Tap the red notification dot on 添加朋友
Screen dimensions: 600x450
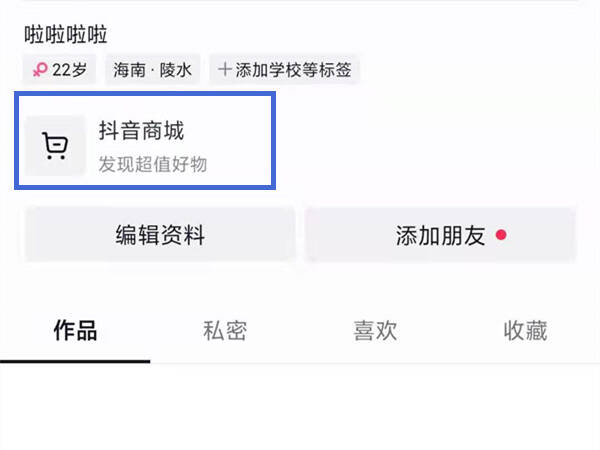tap(501, 234)
